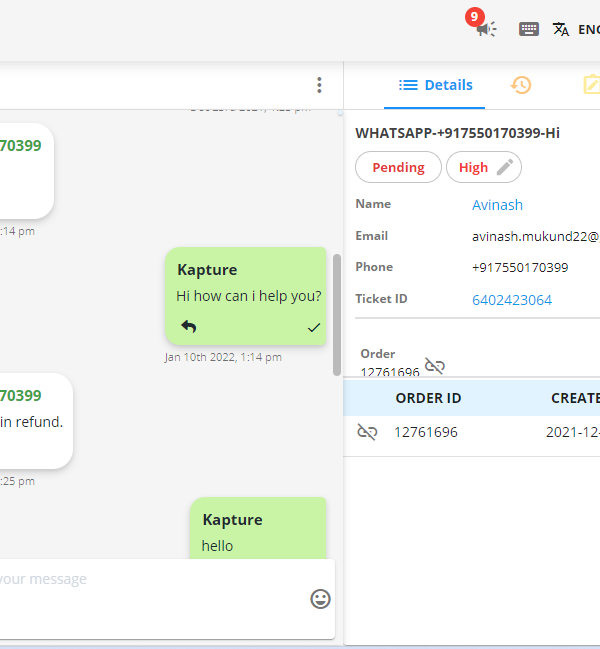Click the email avinash.mukund22 value
This screenshot has height=649, width=600.
536,236
